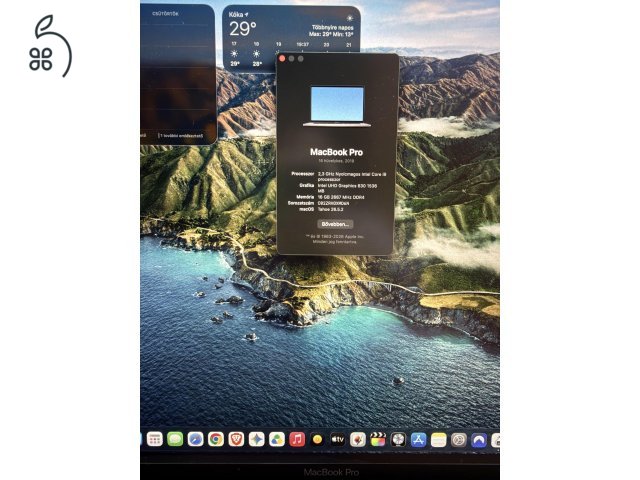Click the Apple copyright text
The image size is (640, 480).
335,239
